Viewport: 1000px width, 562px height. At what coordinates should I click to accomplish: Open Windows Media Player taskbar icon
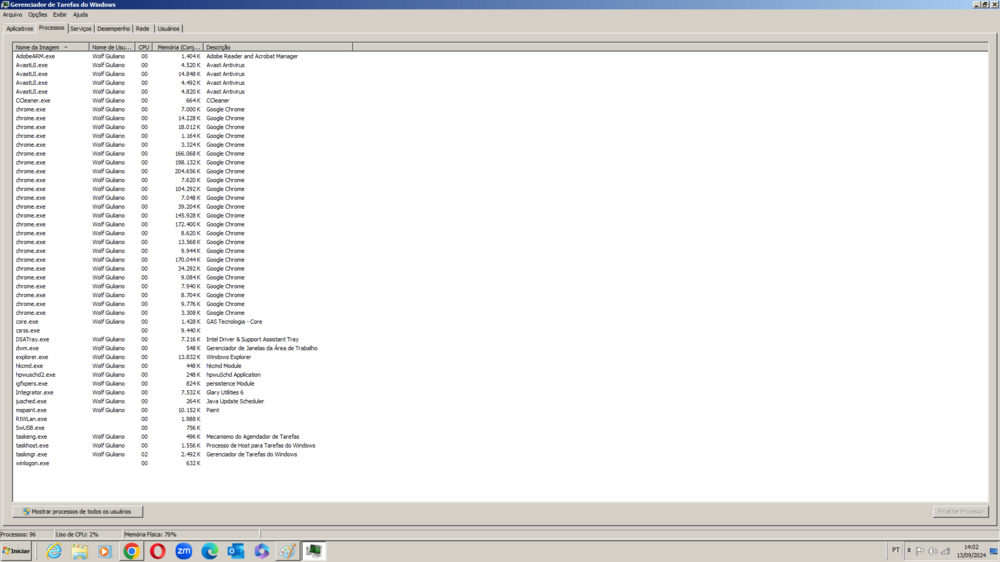pyautogui.click(x=105, y=551)
